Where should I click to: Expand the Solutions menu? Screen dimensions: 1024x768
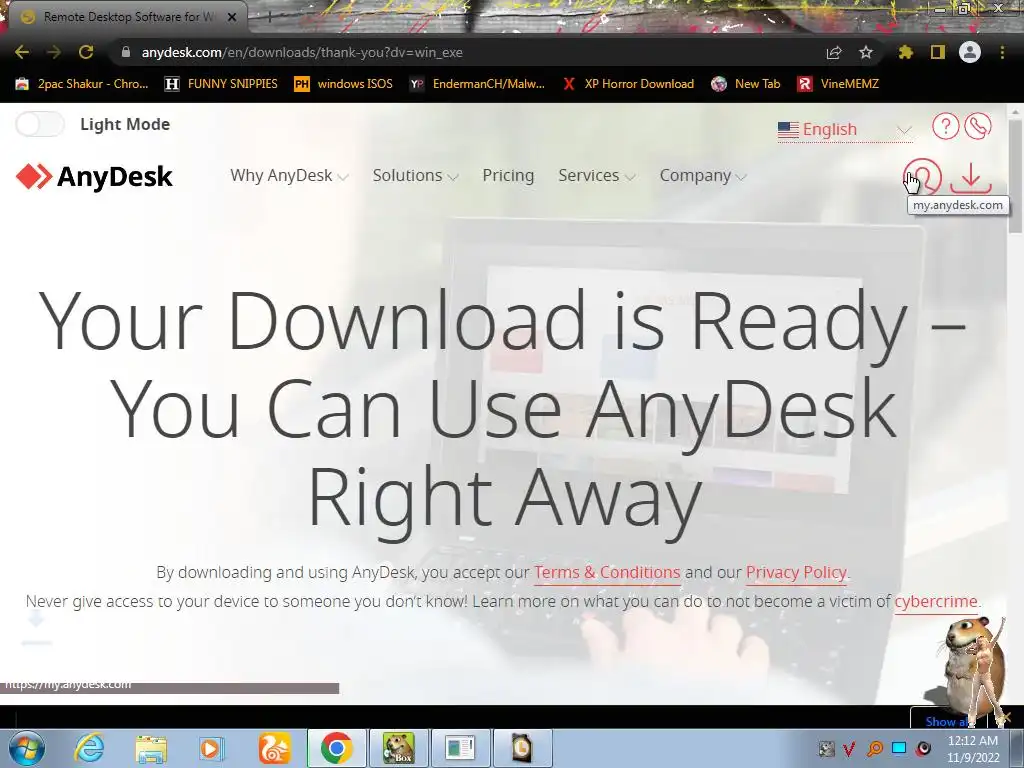point(415,176)
